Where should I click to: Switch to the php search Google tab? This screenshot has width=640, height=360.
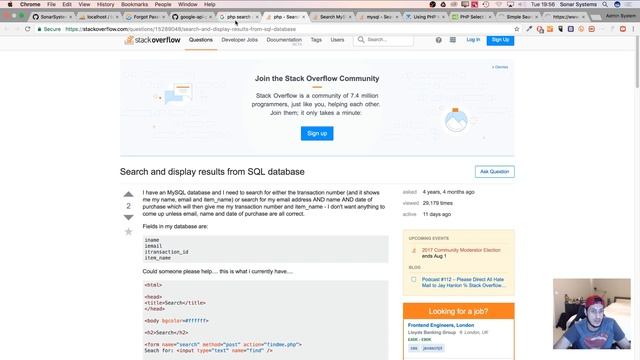[238, 17]
